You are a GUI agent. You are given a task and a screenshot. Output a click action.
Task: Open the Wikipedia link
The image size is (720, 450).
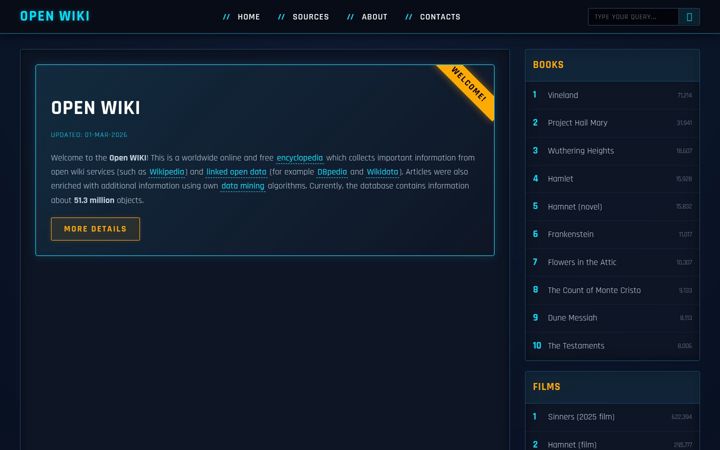click(167, 172)
